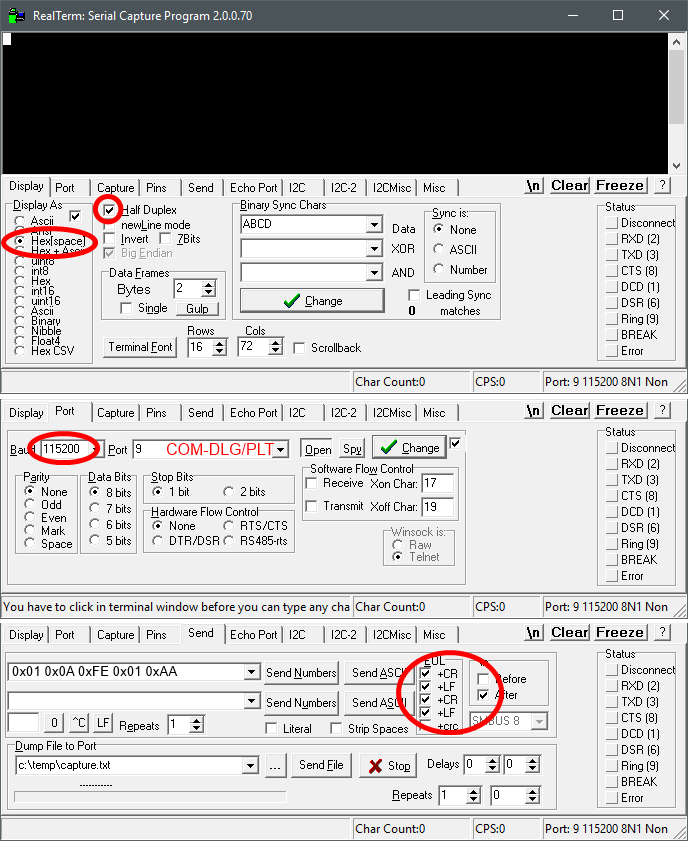
Task: Uncheck the After checkbox
Action: click(x=483, y=695)
